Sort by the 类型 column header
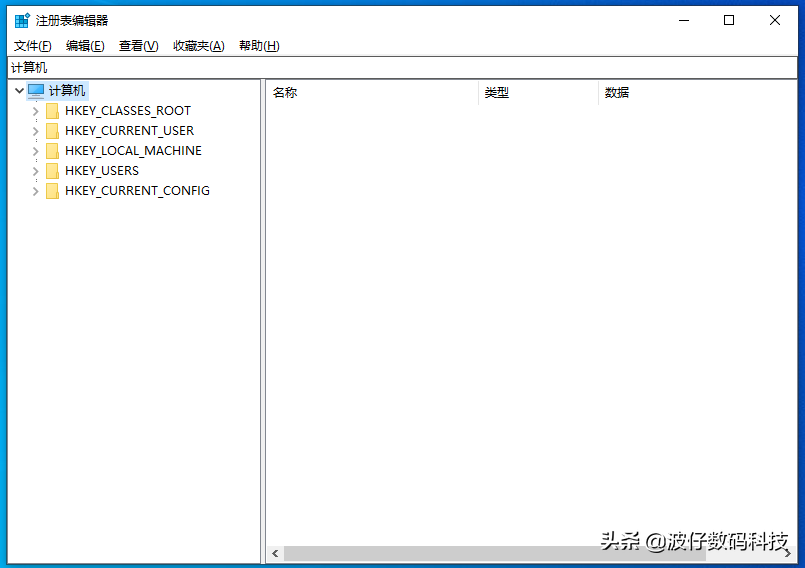805x568 pixels. 538,93
